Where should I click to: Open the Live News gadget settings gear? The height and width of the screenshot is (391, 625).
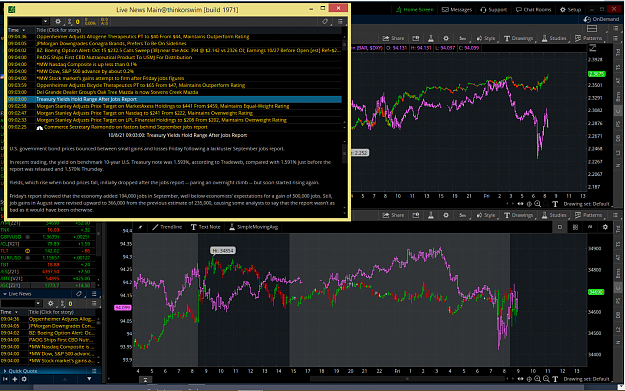[51, 303]
